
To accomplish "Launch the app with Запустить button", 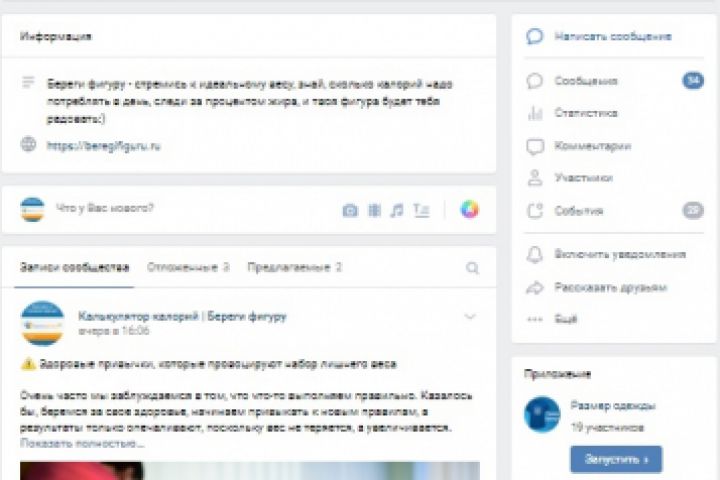I will [616, 459].
